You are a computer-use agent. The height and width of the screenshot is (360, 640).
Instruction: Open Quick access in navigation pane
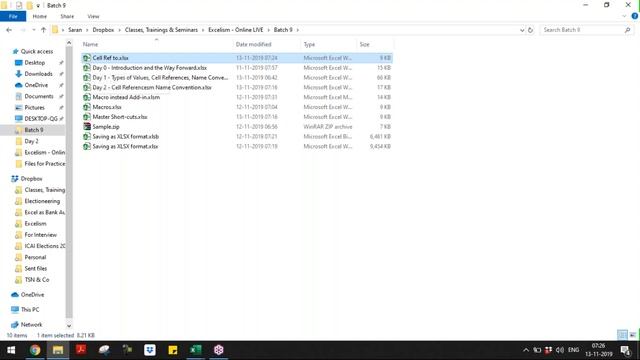click(37, 51)
